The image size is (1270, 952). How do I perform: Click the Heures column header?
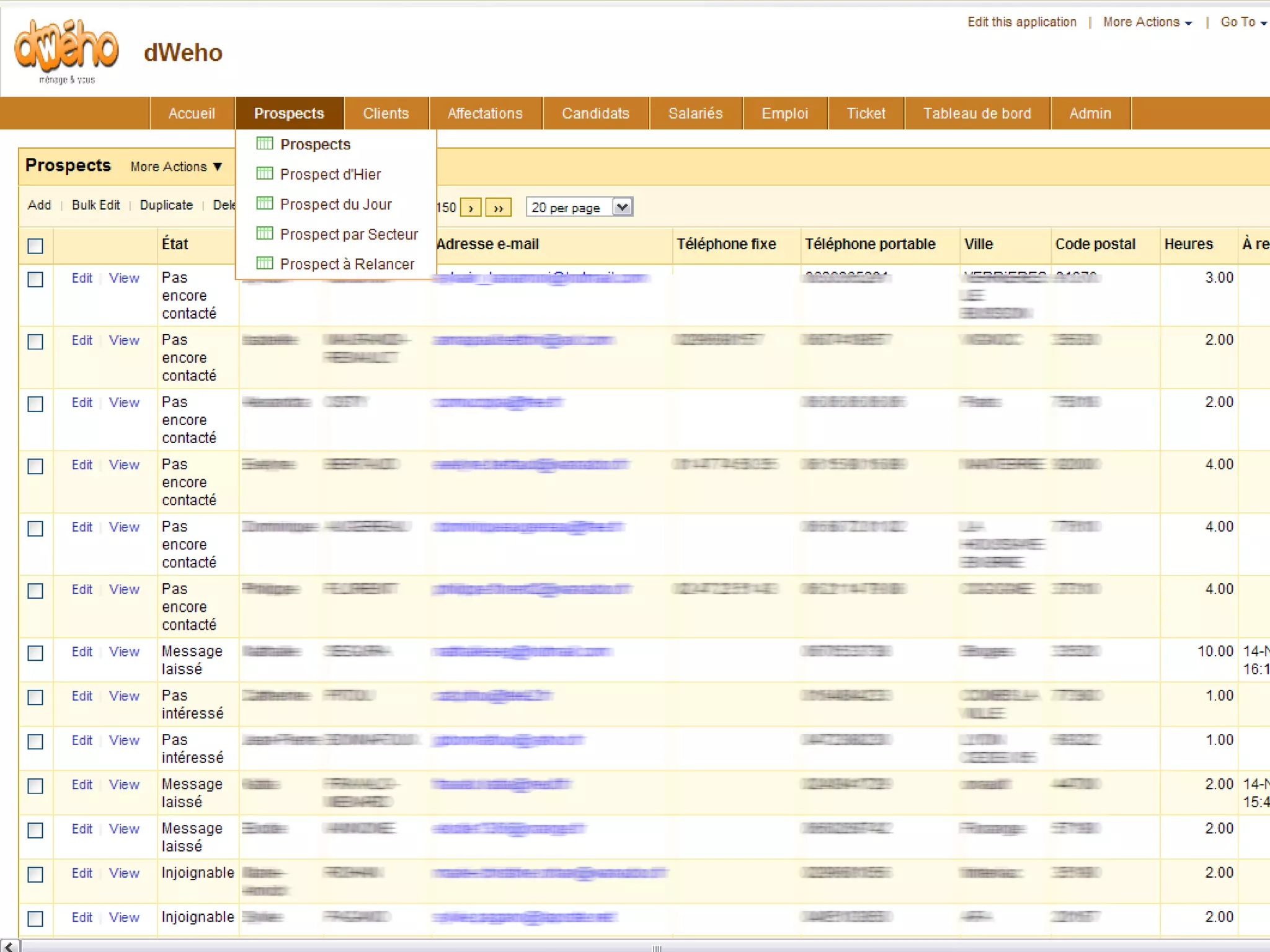(x=1188, y=244)
